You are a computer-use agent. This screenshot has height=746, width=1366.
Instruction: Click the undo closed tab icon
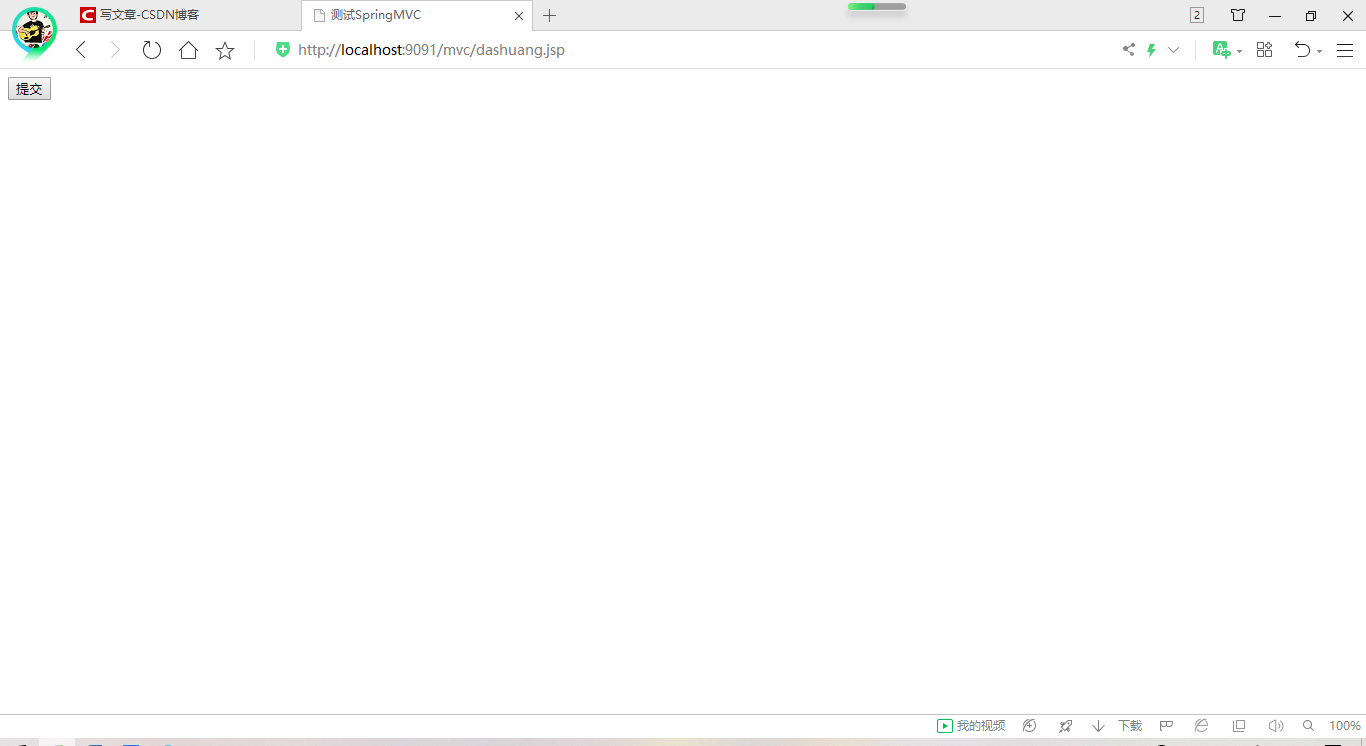(1302, 50)
